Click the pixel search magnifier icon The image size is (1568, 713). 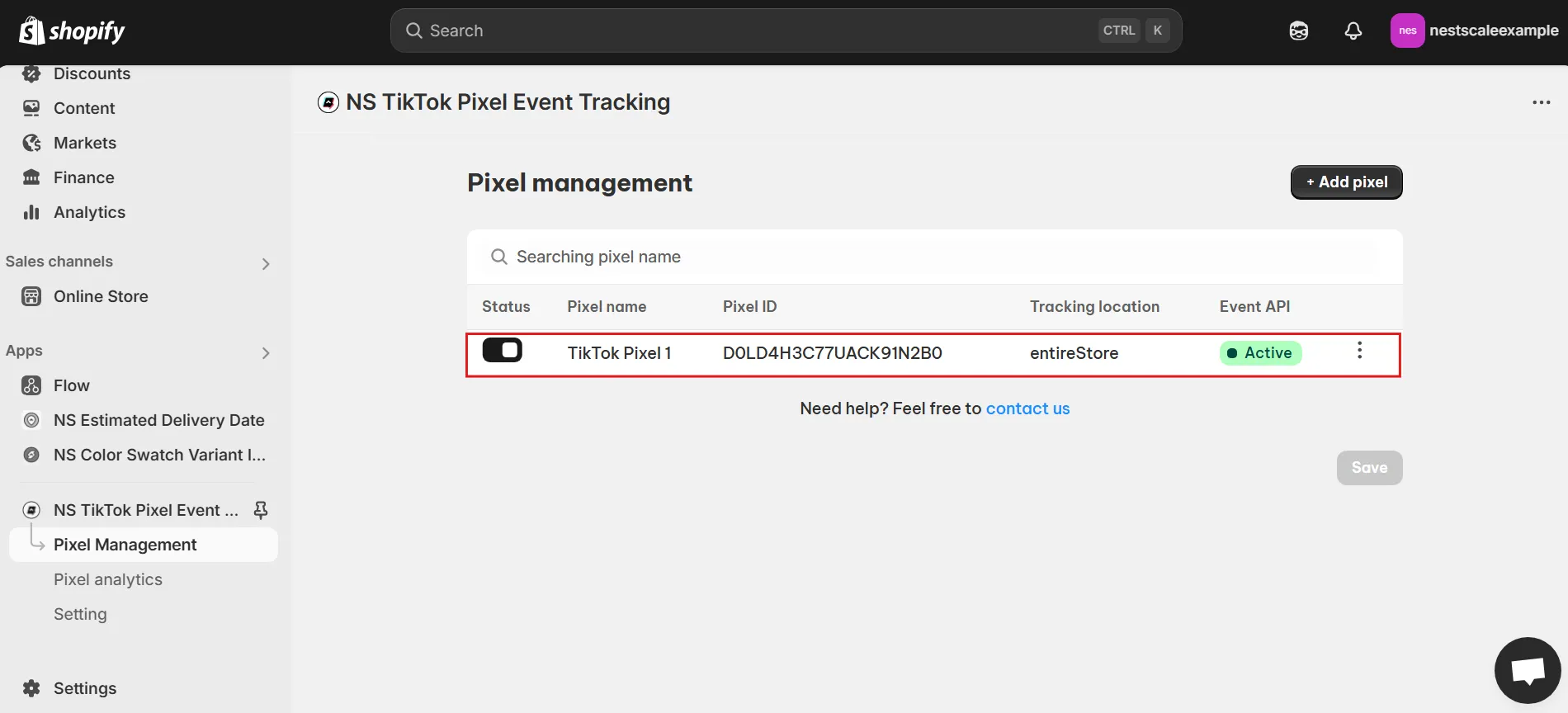[498, 257]
